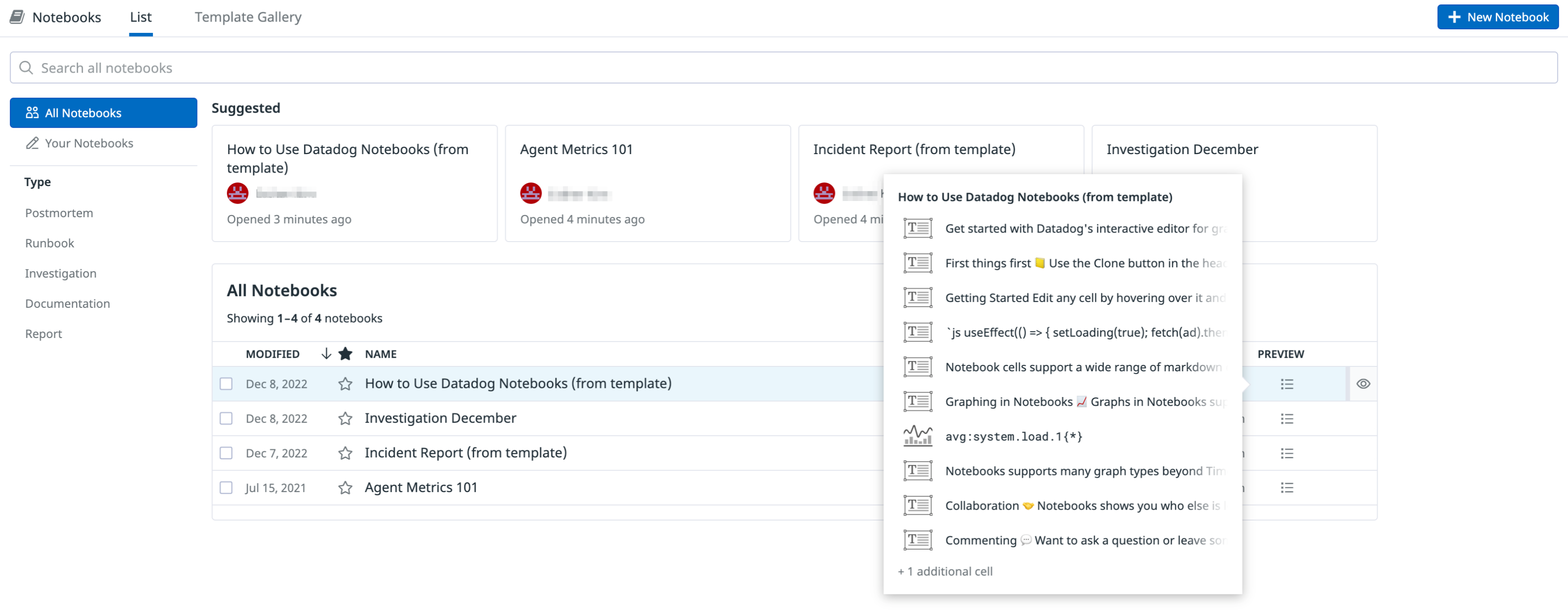This screenshot has height=612, width=1568.
Task: Click text cell icon beside 'js useEffect'
Action: coord(917,332)
